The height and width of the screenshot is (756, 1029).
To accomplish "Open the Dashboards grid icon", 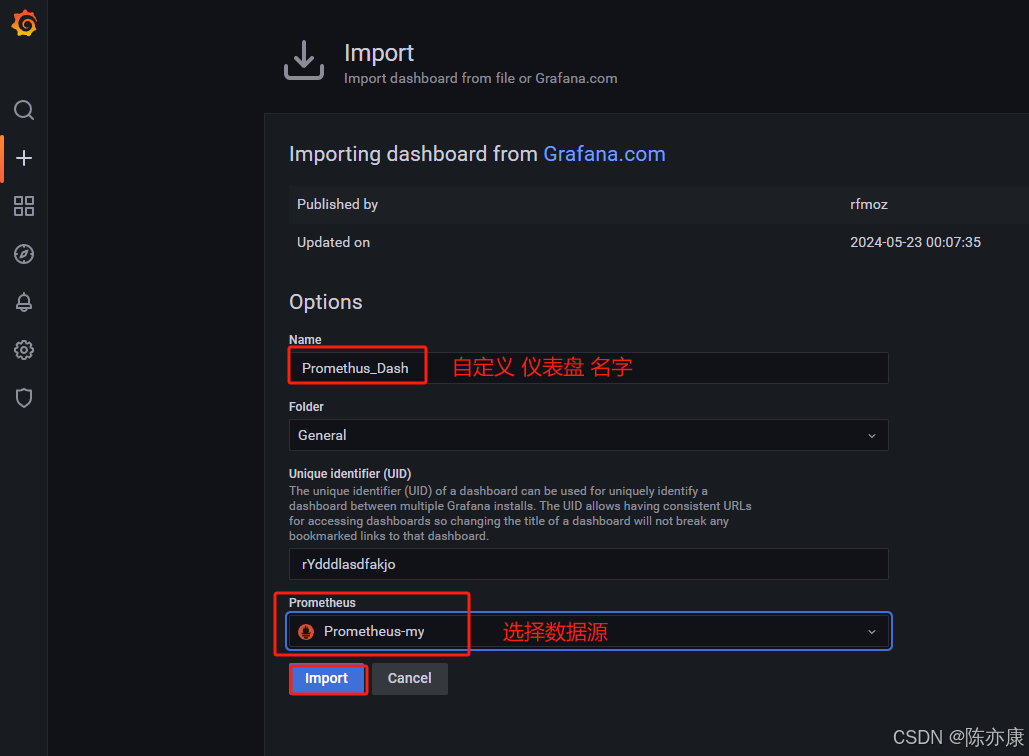I will 24,206.
